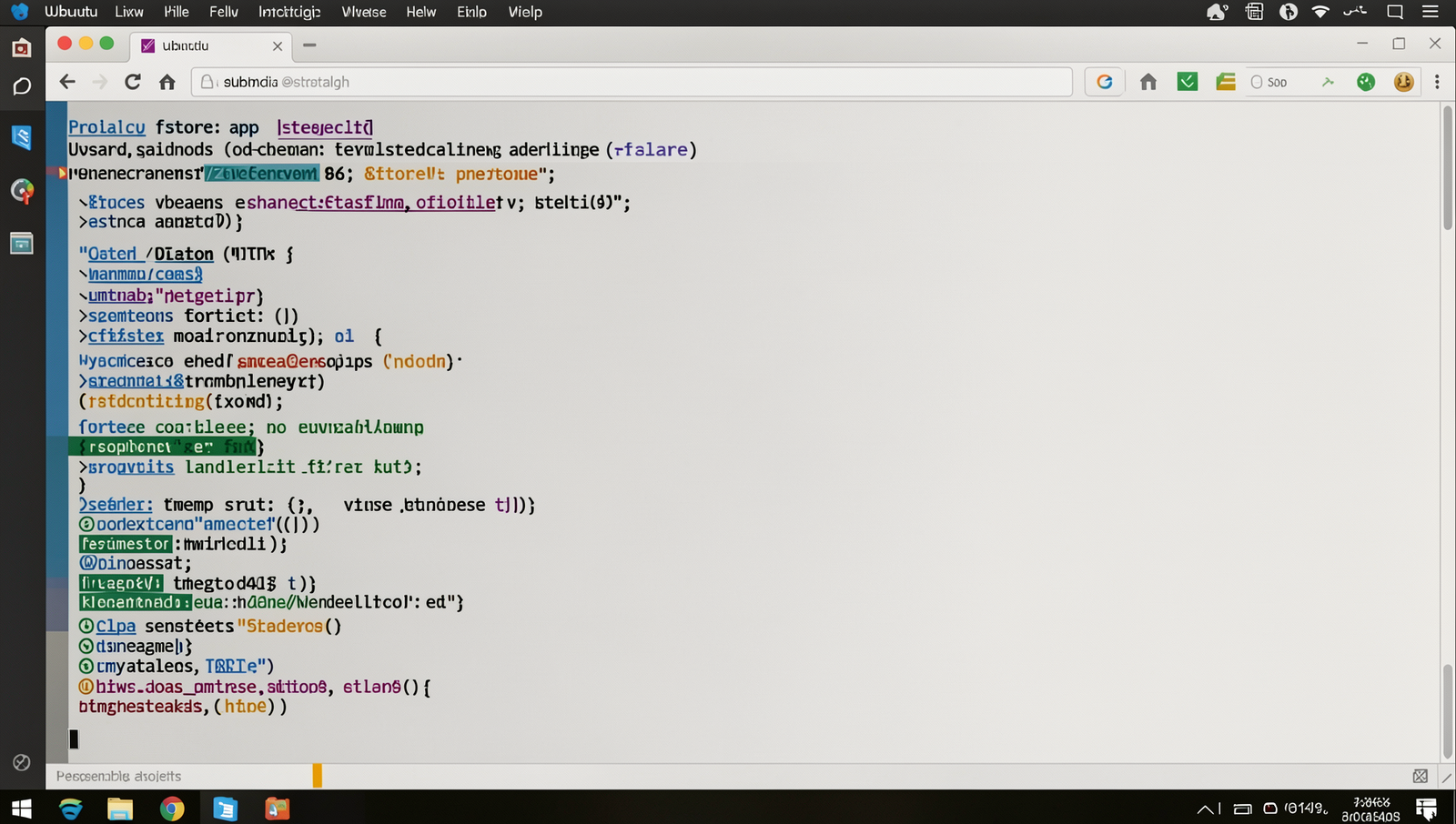
Task: Go to the home page icon left of address bar
Action: tap(167, 82)
